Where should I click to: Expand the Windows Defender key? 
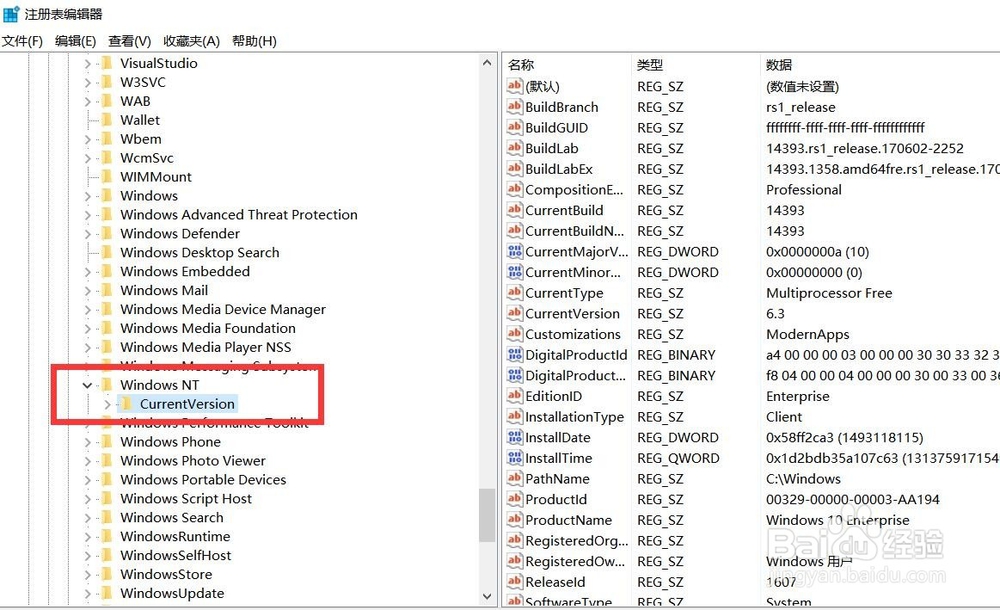88,234
